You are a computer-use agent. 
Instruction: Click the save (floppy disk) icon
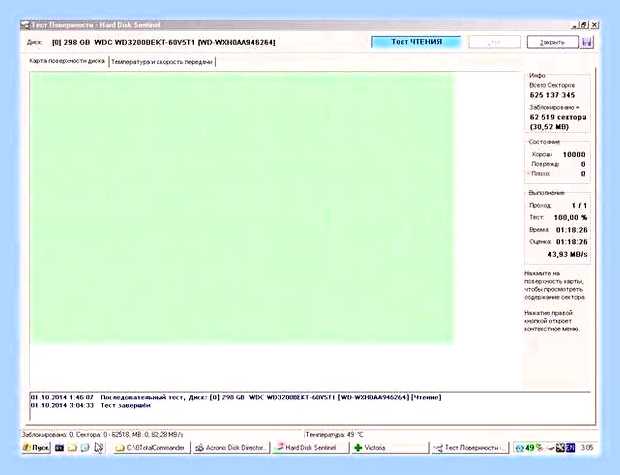pos(587,42)
